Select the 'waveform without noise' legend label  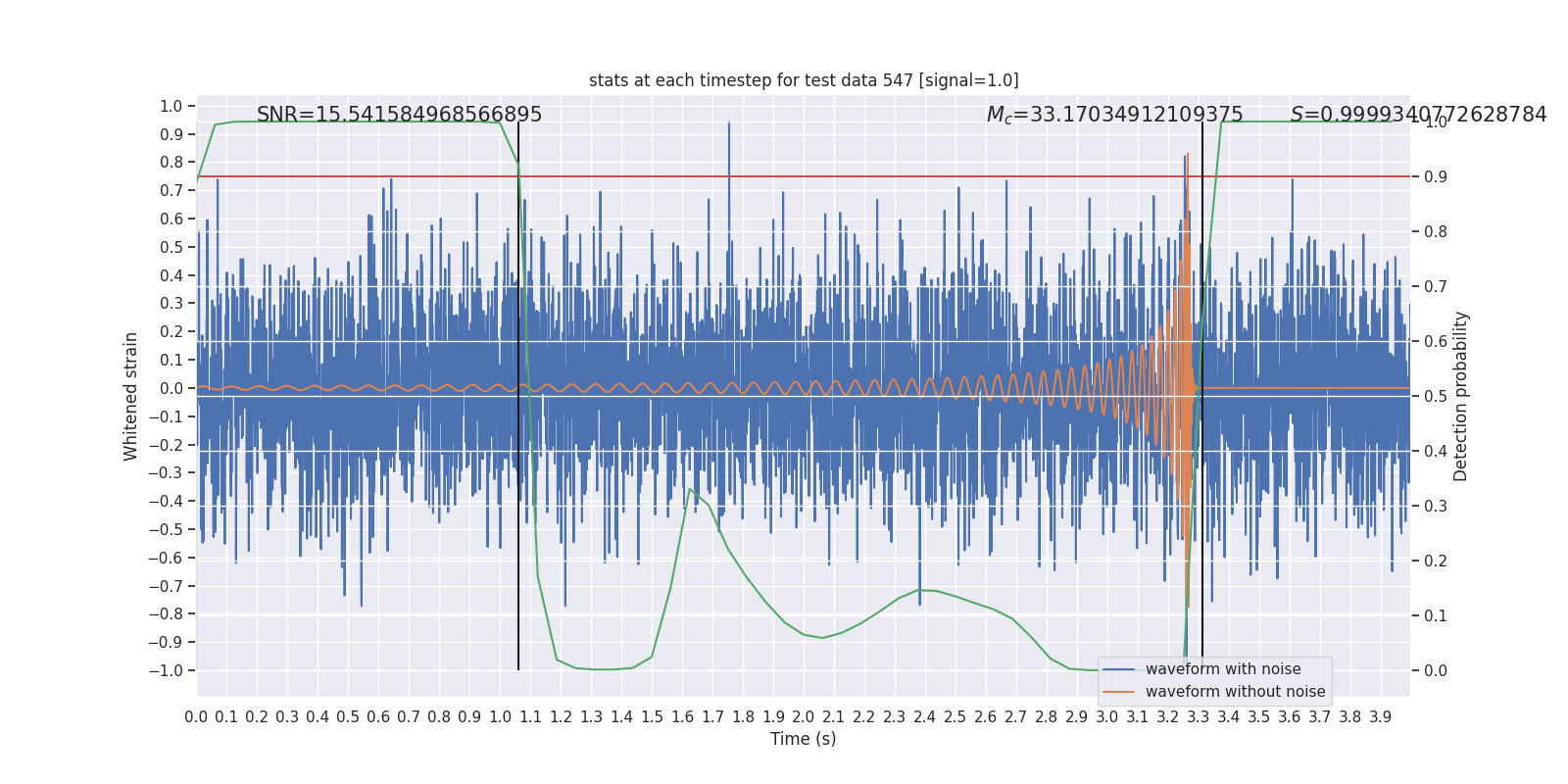click(1235, 692)
